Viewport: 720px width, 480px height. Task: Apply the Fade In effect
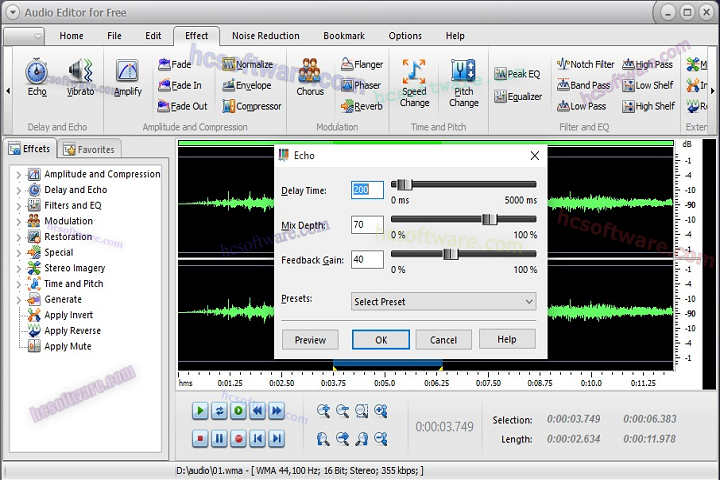[180, 85]
